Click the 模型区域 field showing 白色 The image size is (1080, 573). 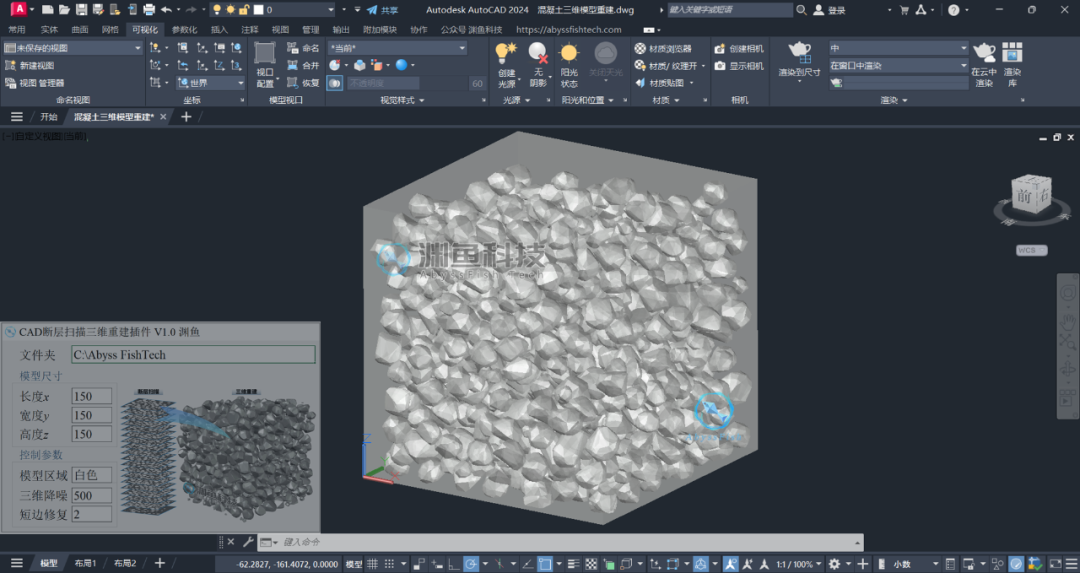click(92, 475)
